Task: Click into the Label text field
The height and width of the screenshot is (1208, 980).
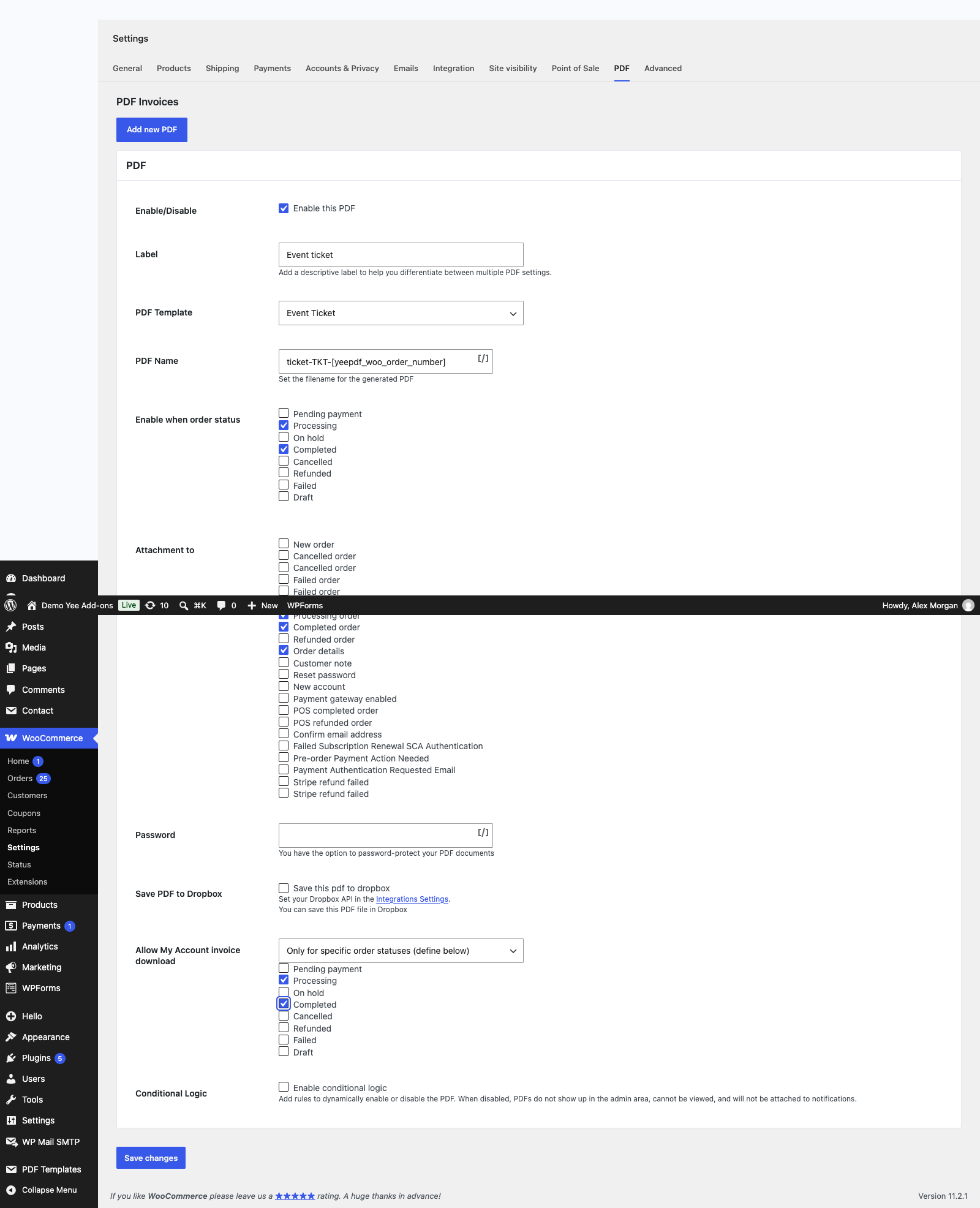Action: coord(401,255)
